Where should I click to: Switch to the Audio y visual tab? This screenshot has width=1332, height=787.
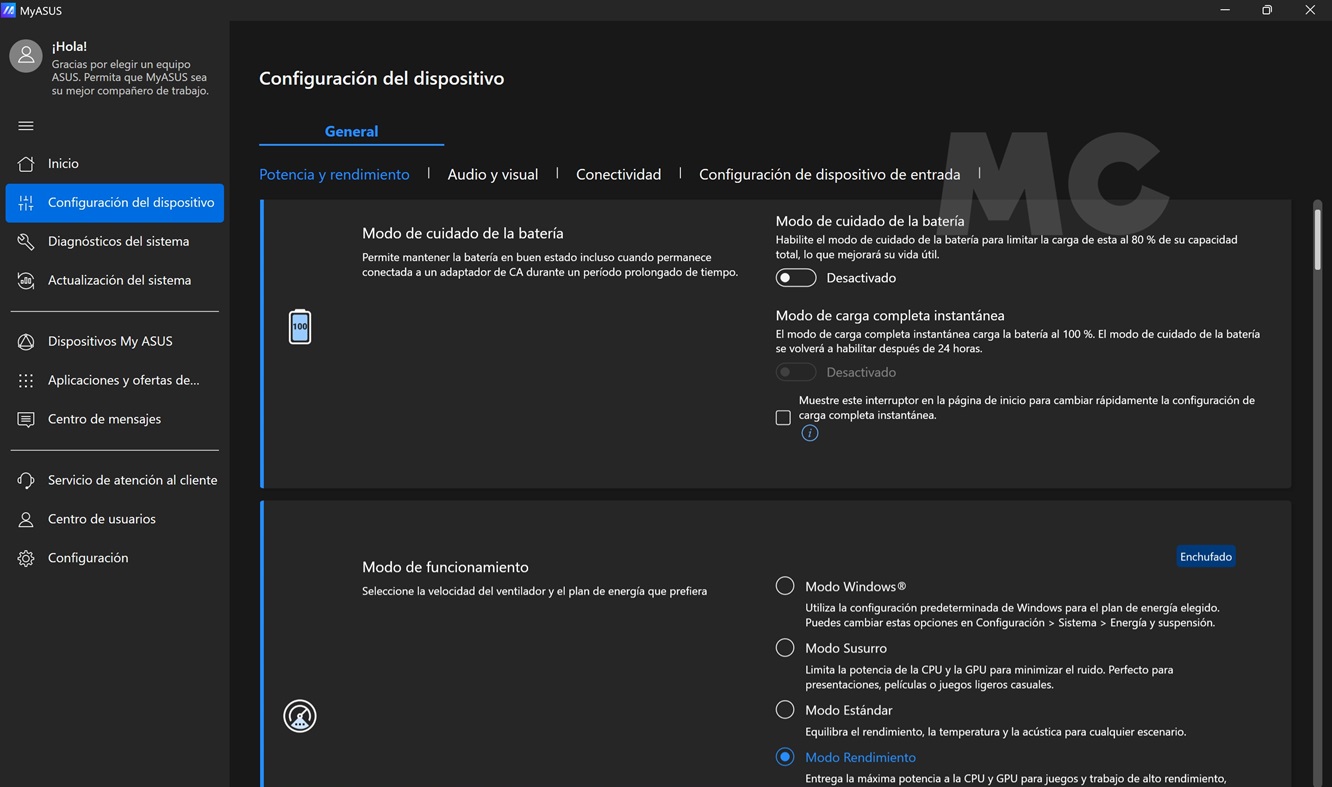(x=492, y=174)
